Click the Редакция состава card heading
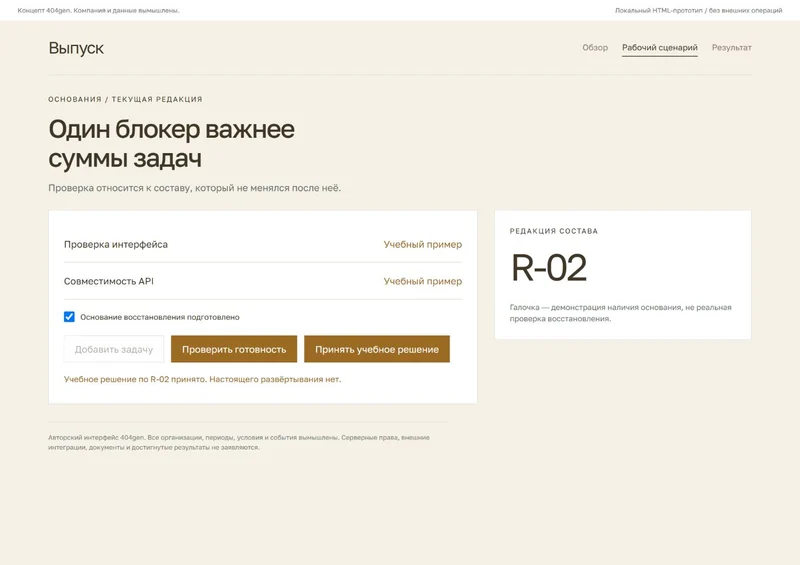Image resolution: width=800 pixels, height=565 pixels. 554,231
